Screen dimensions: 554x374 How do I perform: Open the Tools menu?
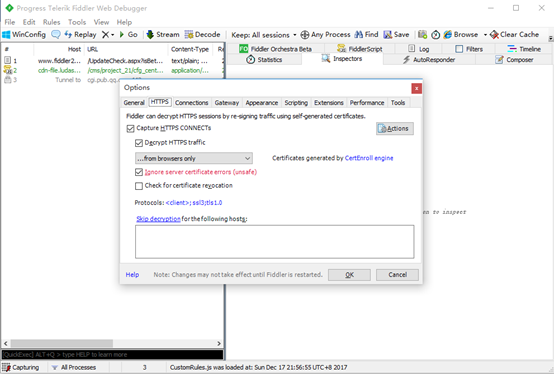[x=77, y=22]
